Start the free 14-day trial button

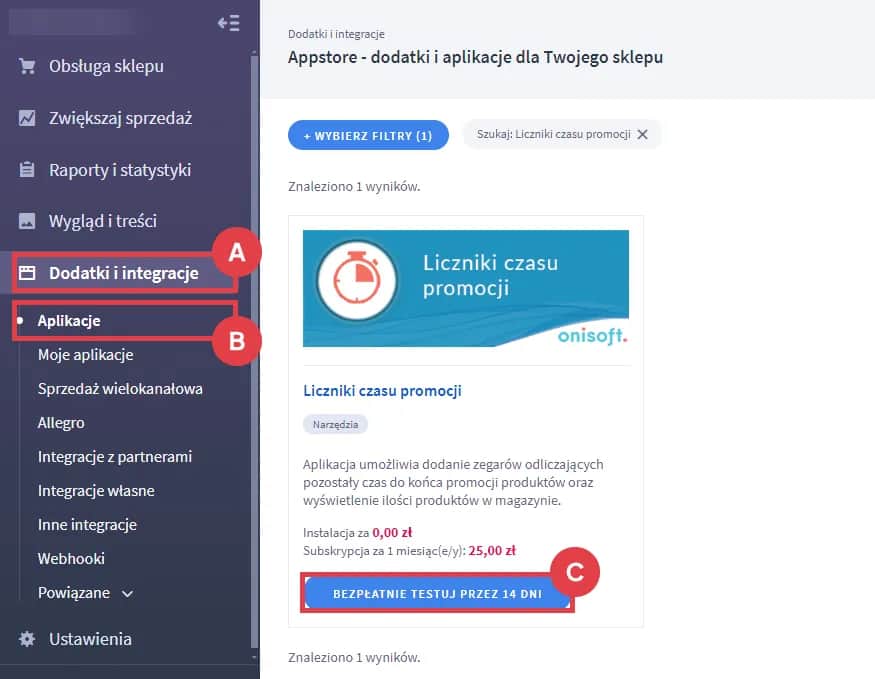coord(438,594)
